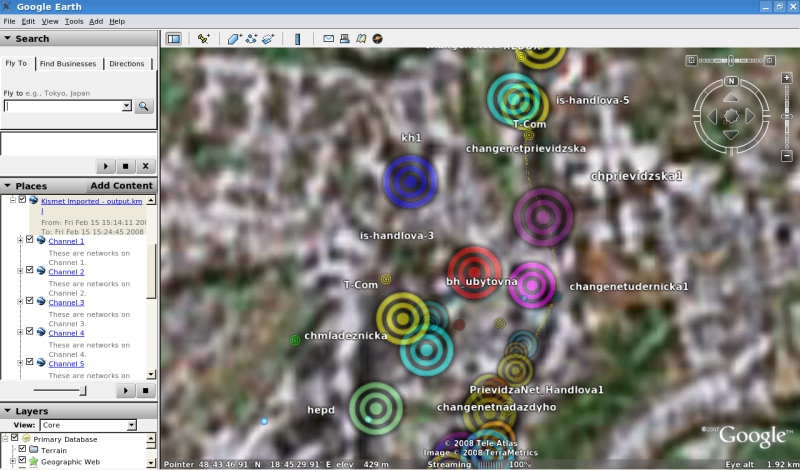Image resolution: width=800 pixels, height=470 pixels.
Task: Show the ruler measuring tool
Action: click(298, 39)
